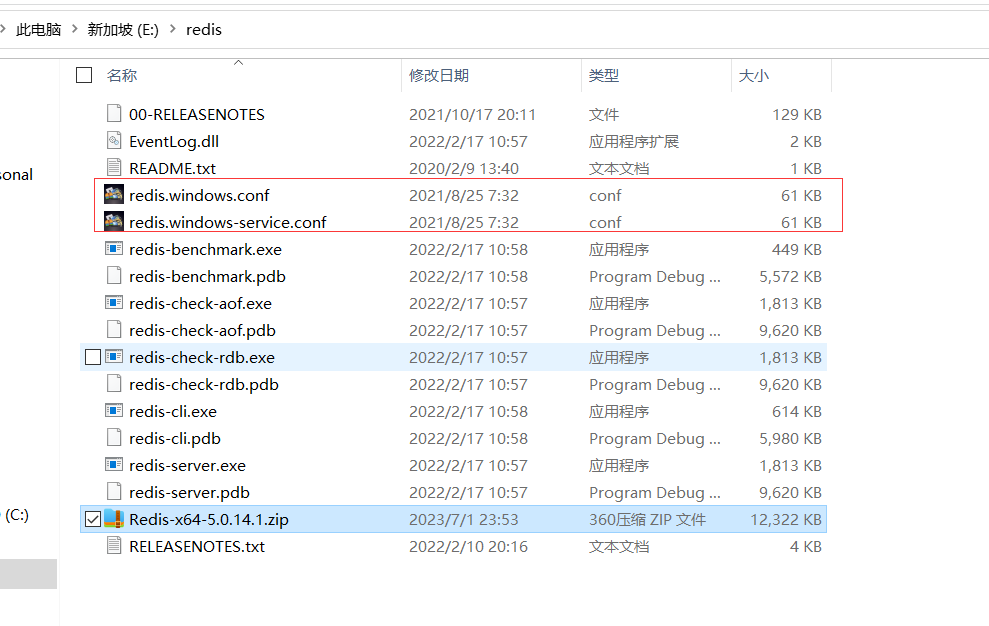This screenshot has height=626, width=989.
Task: Select redis-check-rdb.pdb file name
Action: click(204, 384)
